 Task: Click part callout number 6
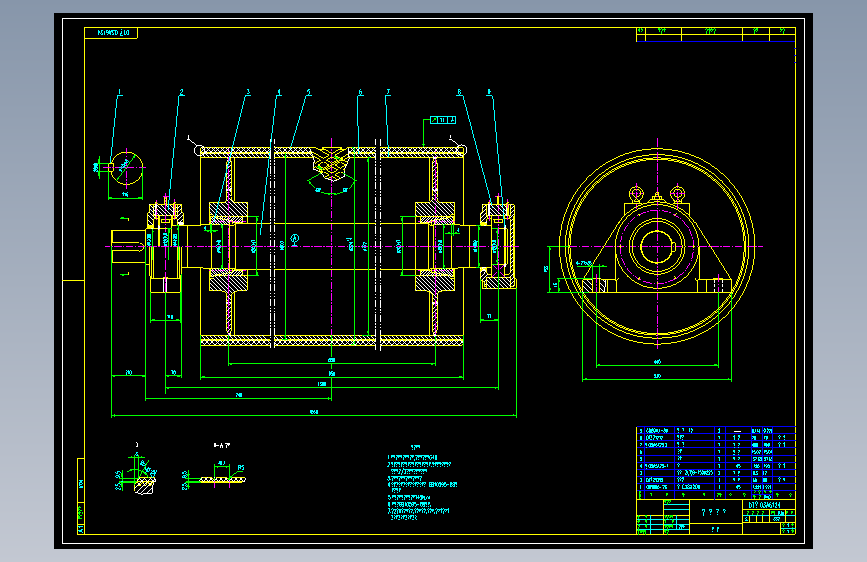pos(360,92)
